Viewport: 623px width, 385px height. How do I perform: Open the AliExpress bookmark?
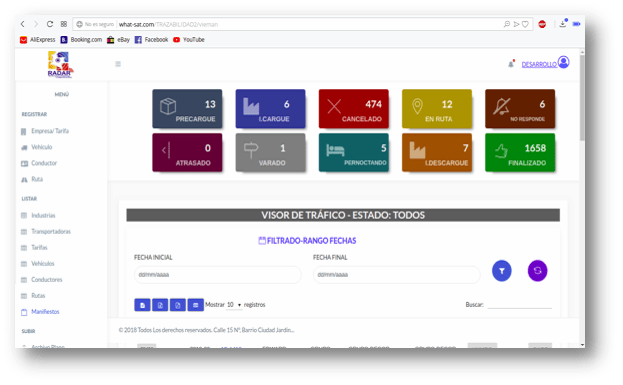pyautogui.click(x=38, y=40)
